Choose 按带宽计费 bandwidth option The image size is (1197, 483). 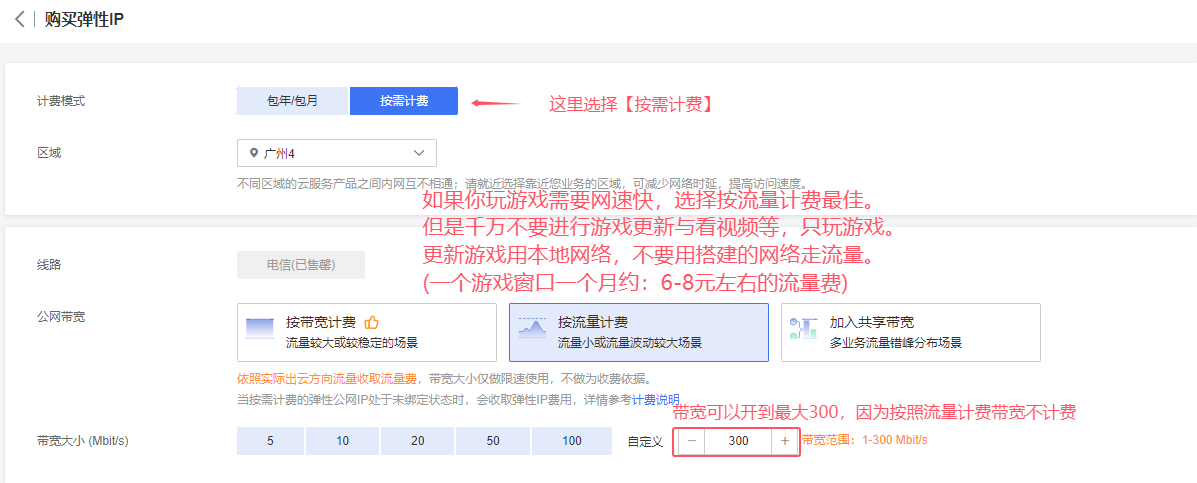coord(367,332)
